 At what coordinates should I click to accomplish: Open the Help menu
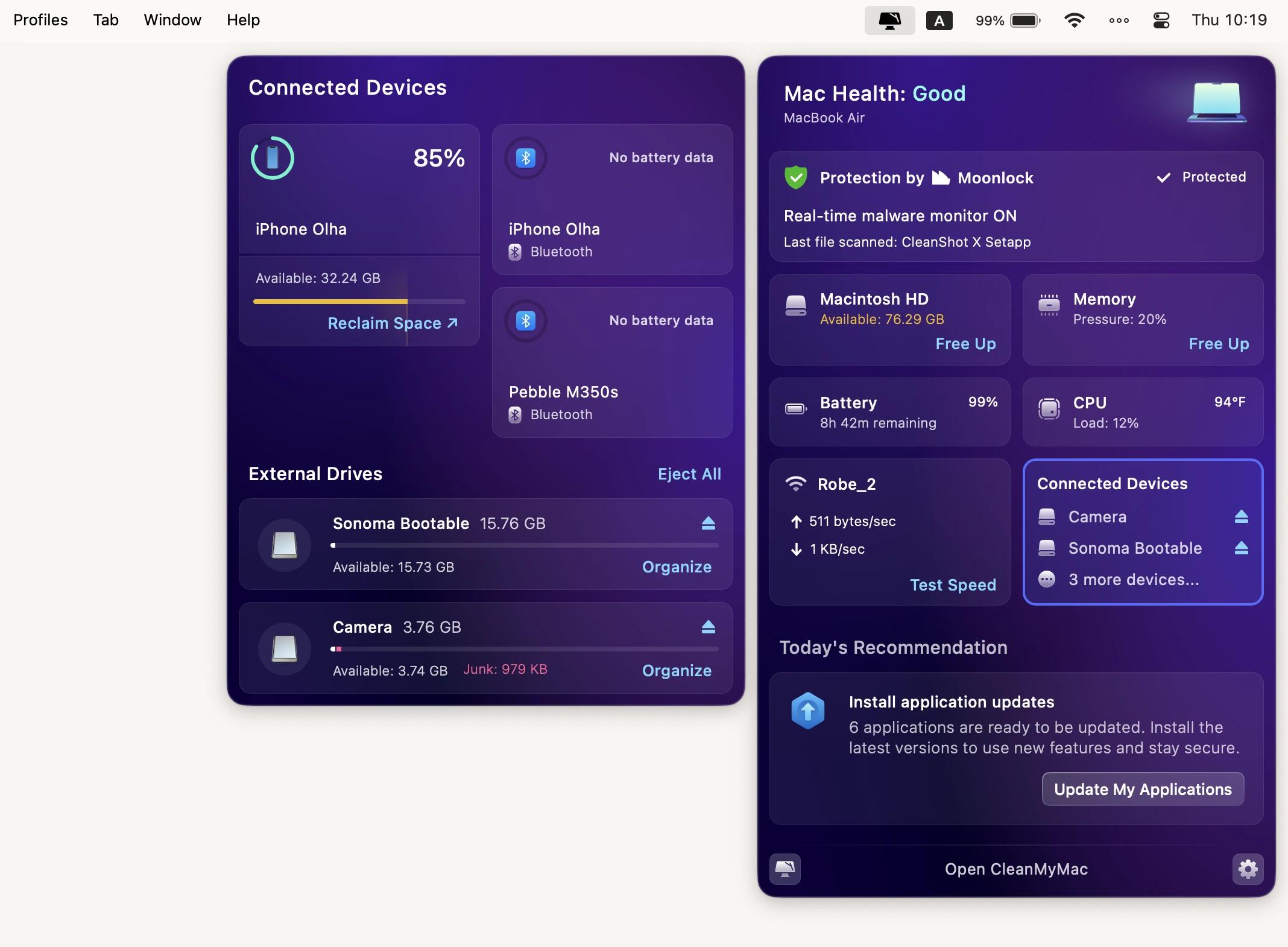coord(243,20)
